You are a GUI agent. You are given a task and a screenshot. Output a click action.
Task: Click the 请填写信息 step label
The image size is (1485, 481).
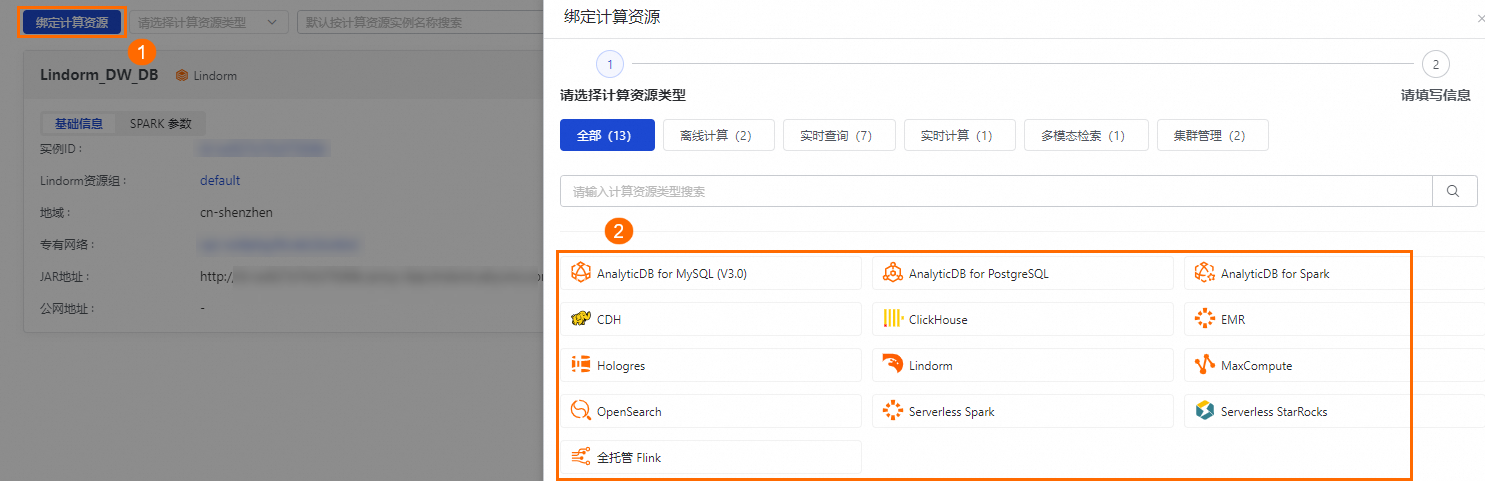tap(1435, 96)
